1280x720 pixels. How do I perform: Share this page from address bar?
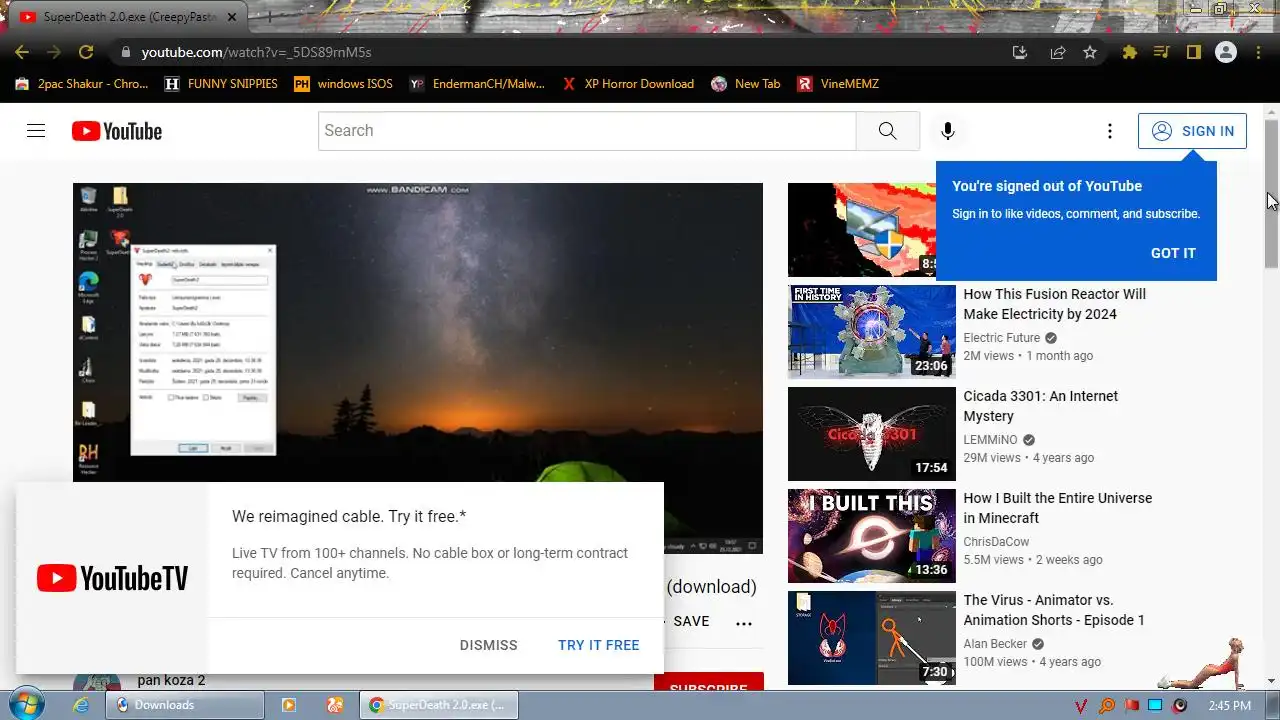pyautogui.click(x=1057, y=52)
